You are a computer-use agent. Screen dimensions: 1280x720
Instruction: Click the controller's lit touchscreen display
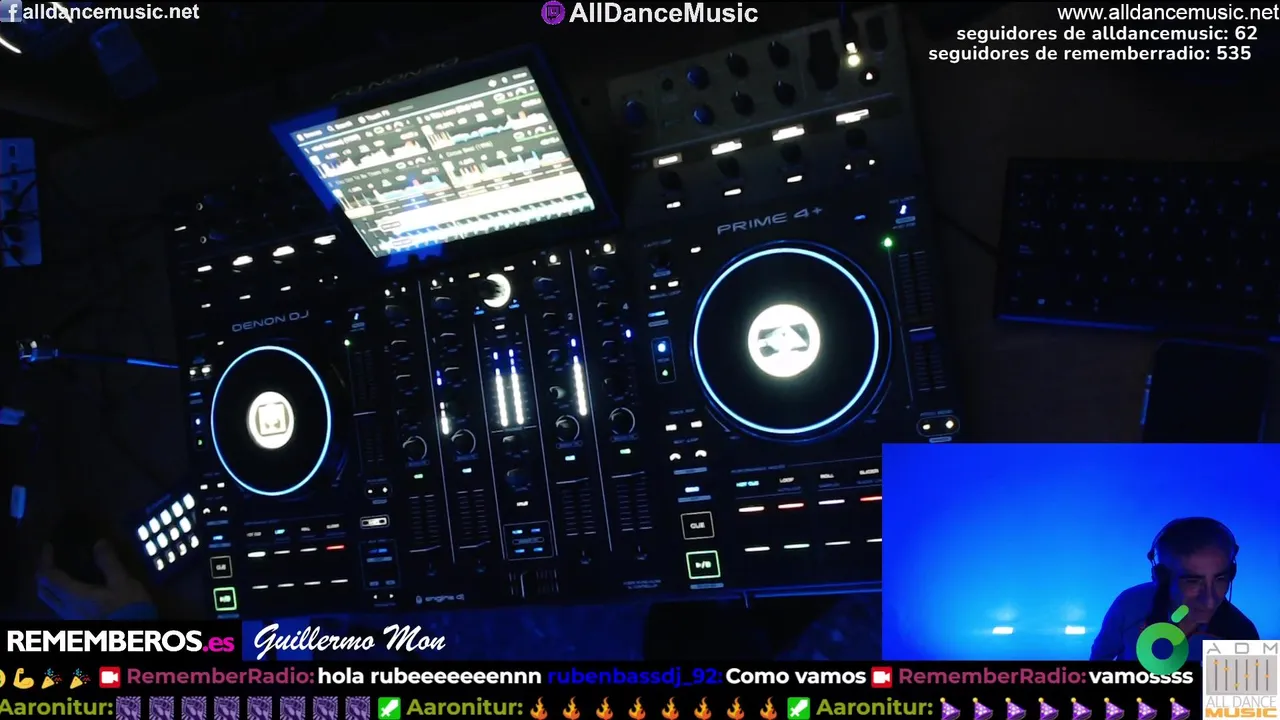(x=442, y=160)
